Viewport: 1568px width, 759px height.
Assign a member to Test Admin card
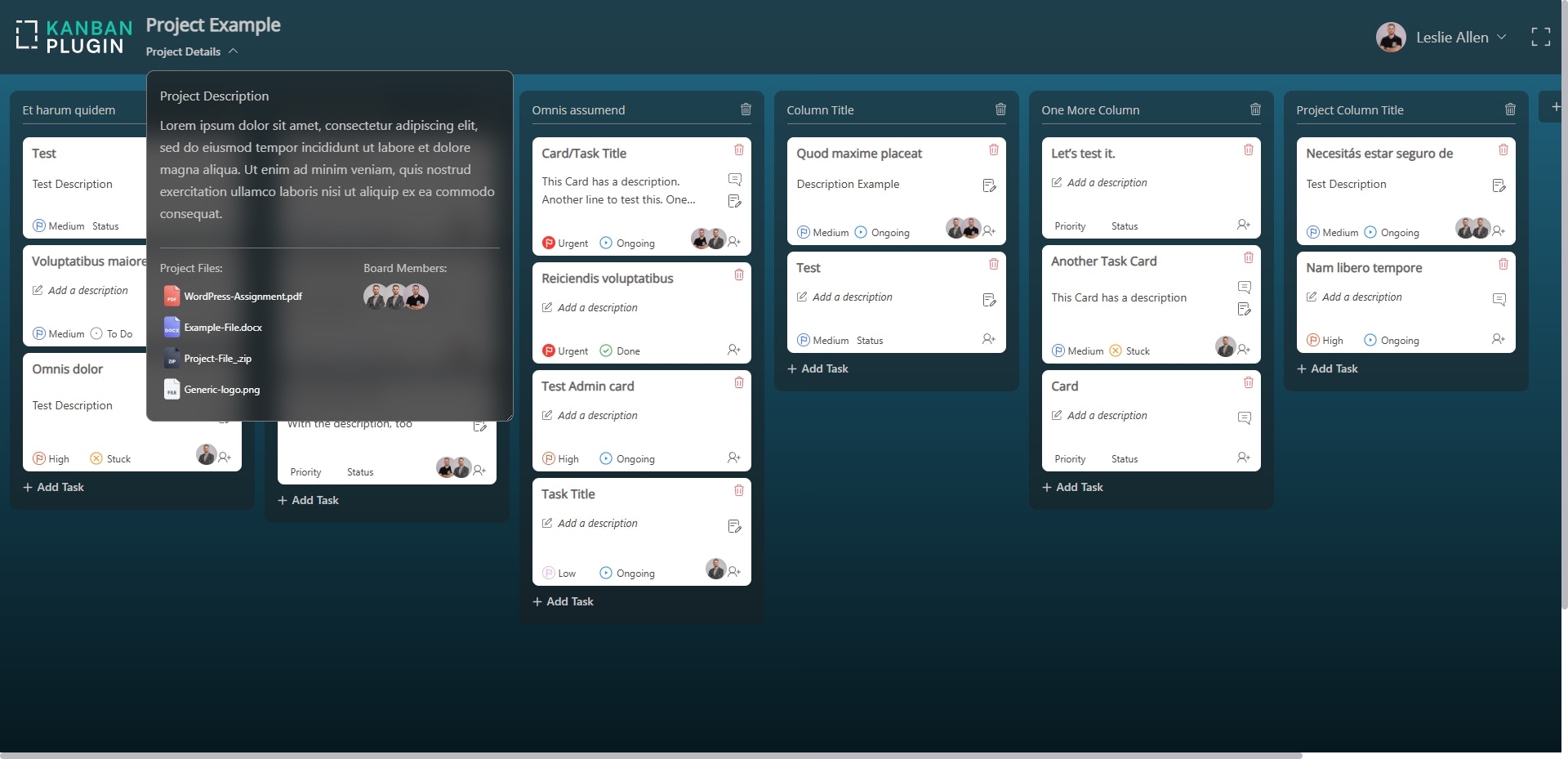click(x=733, y=458)
